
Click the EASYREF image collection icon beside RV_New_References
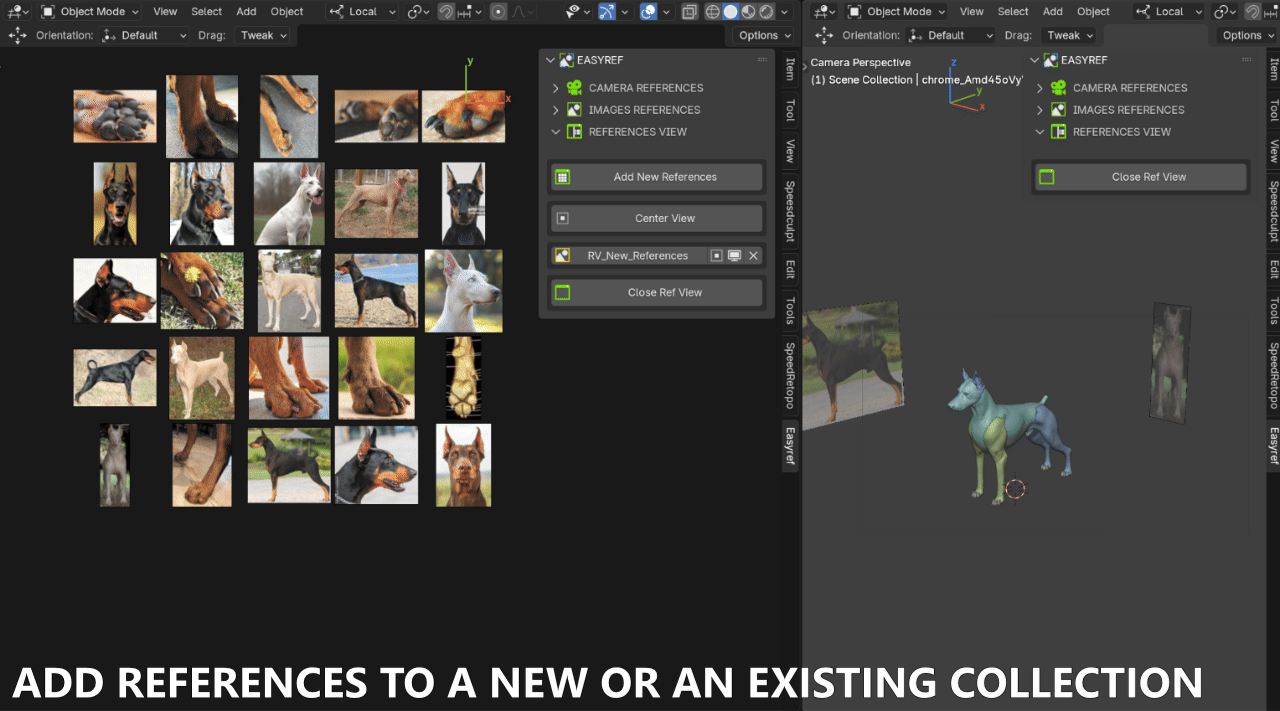561,255
